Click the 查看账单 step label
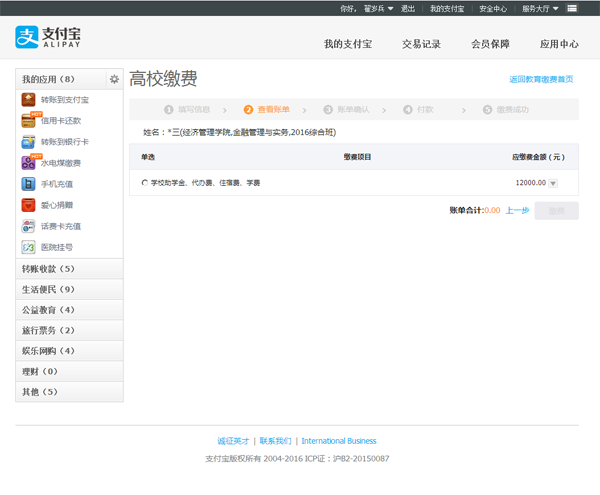 (x=274, y=110)
